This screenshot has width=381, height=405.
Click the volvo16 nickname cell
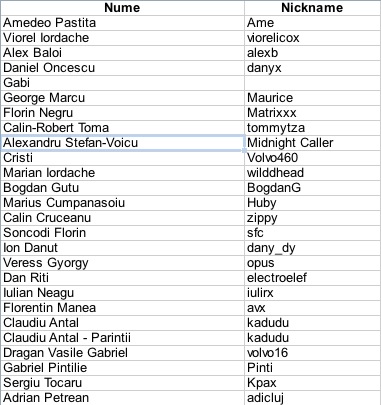pyautogui.click(x=312, y=353)
